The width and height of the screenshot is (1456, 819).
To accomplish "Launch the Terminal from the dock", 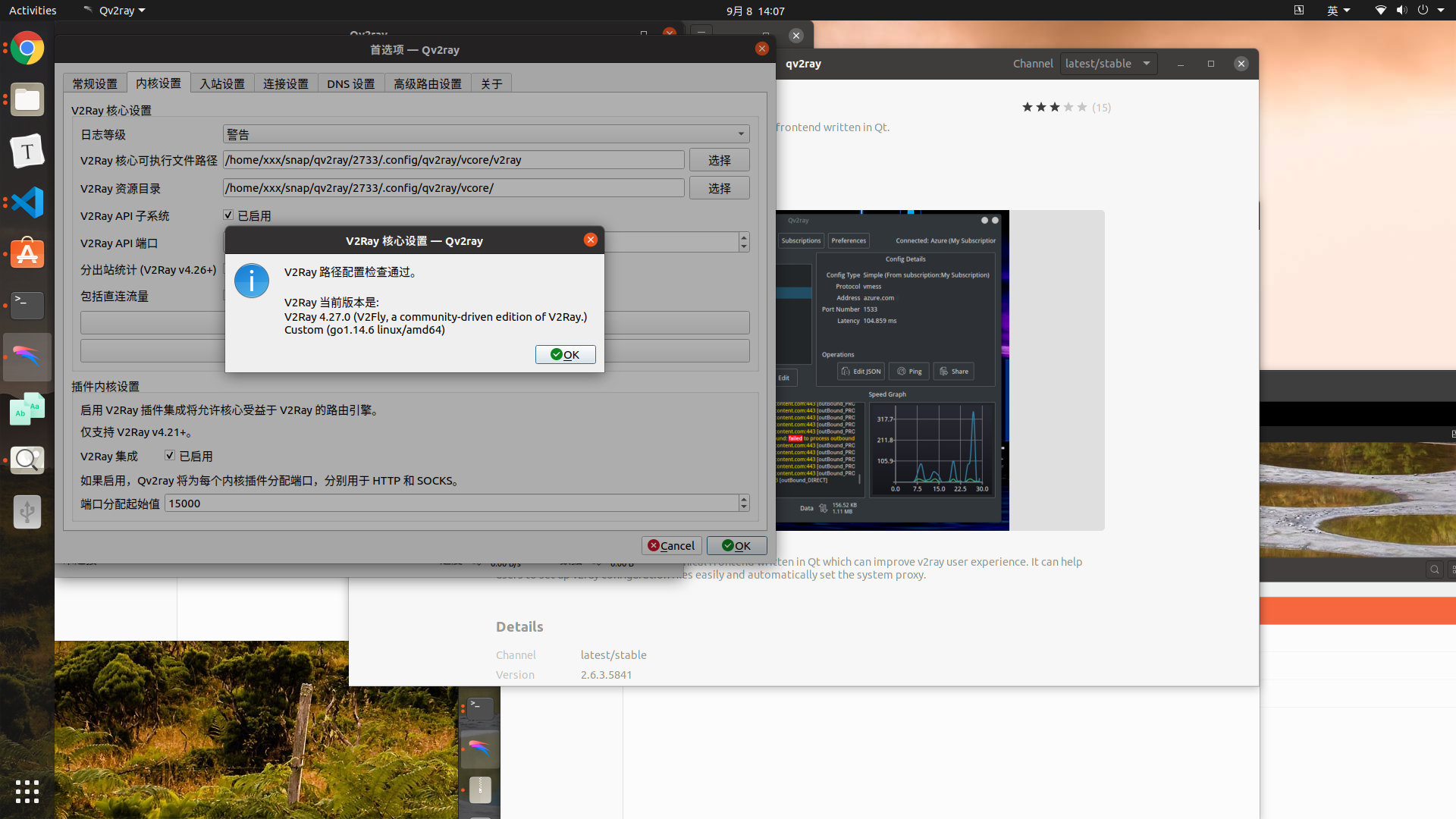I will point(27,306).
